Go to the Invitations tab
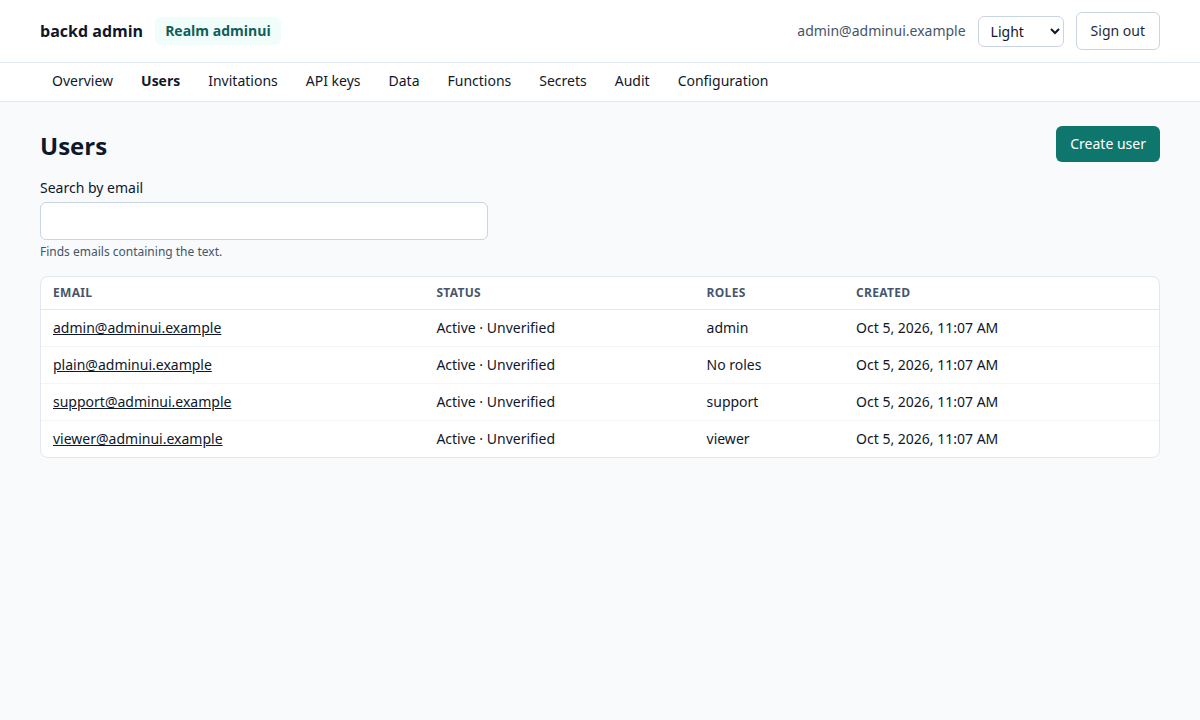 242,81
